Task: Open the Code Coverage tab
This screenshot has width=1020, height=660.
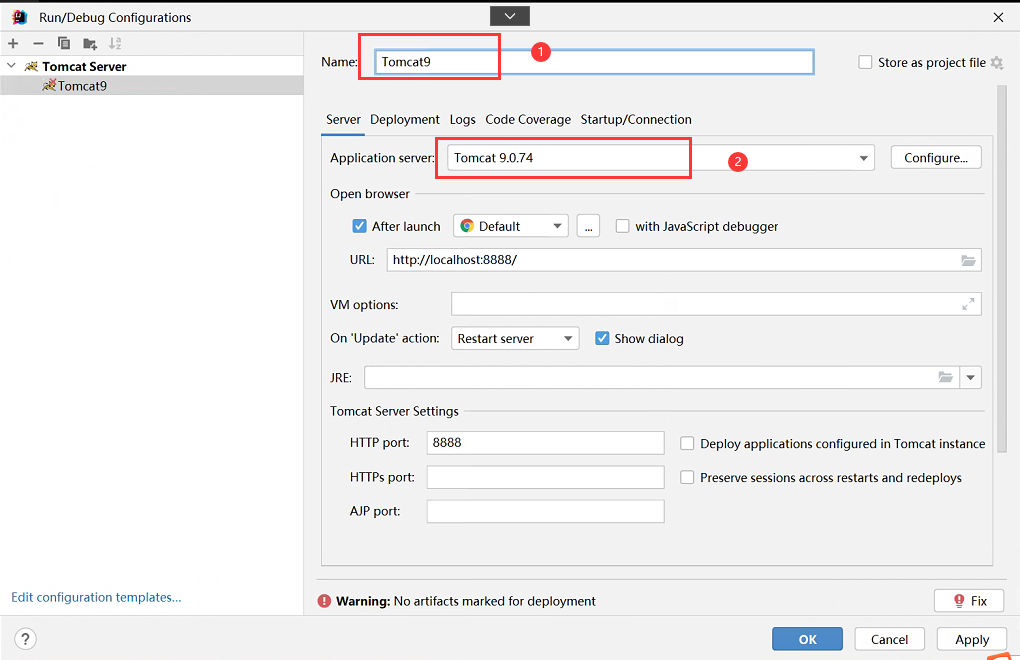Action: point(528,120)
